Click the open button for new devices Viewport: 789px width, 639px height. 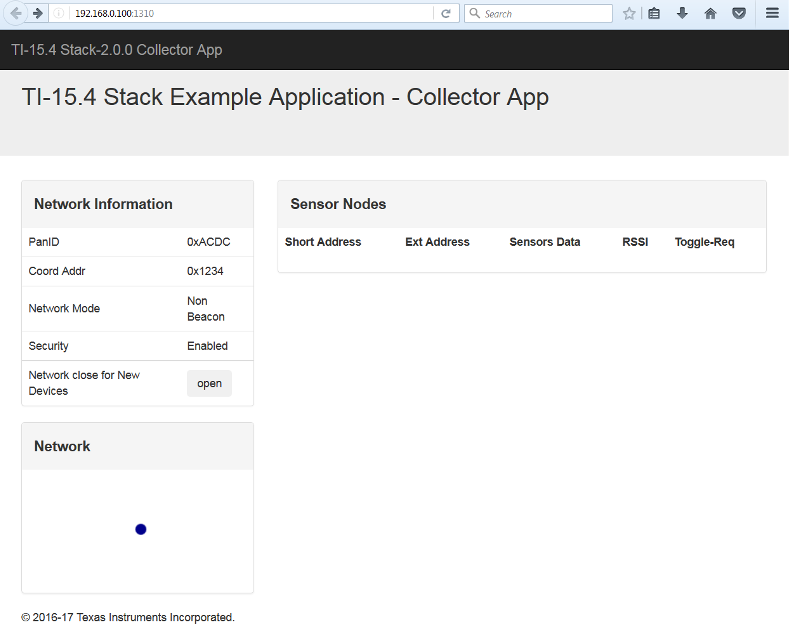pyautogui.click(x=209, y=383)
